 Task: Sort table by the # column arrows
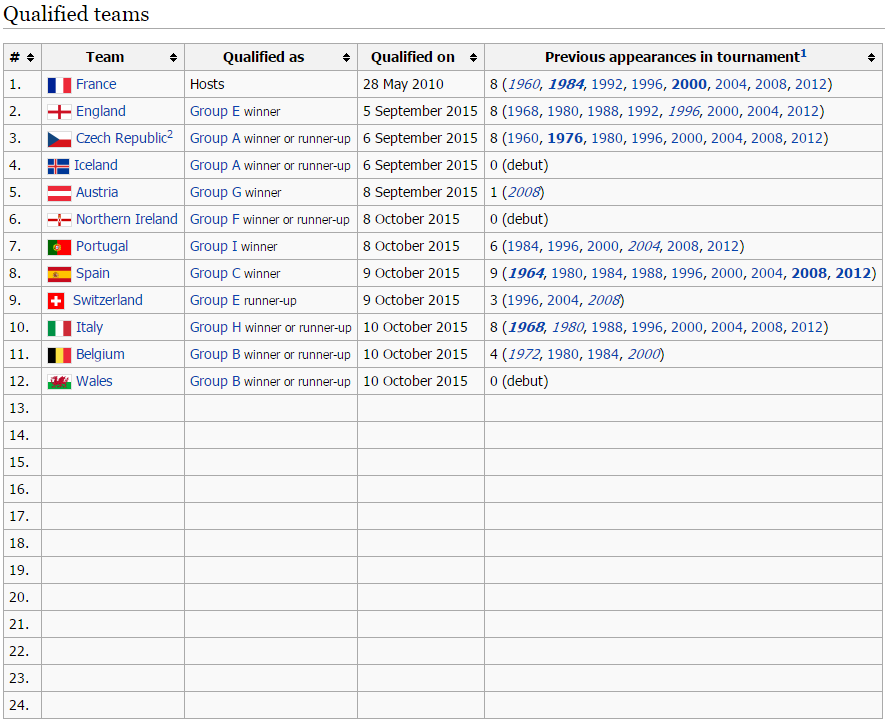pyautogui.click(x=30, y=58)
